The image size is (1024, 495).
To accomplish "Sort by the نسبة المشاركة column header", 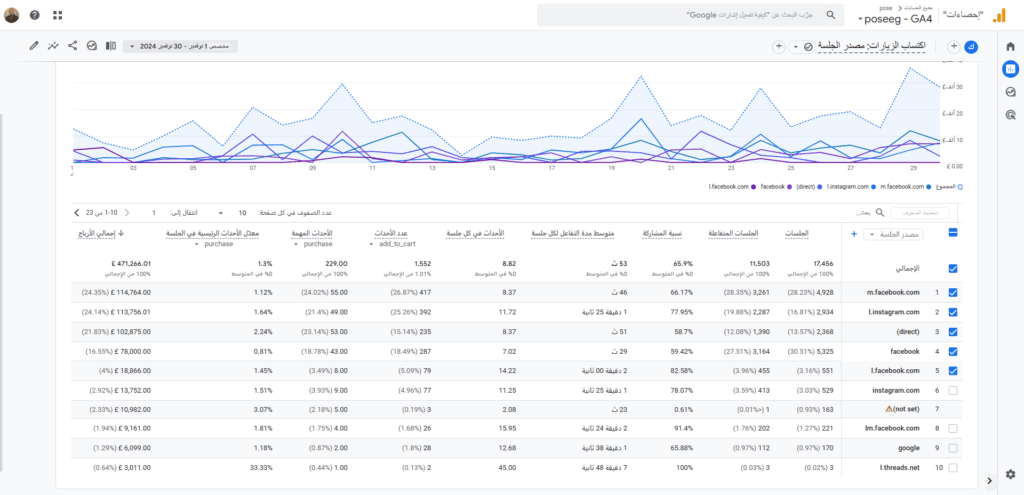I will point(660,233).
